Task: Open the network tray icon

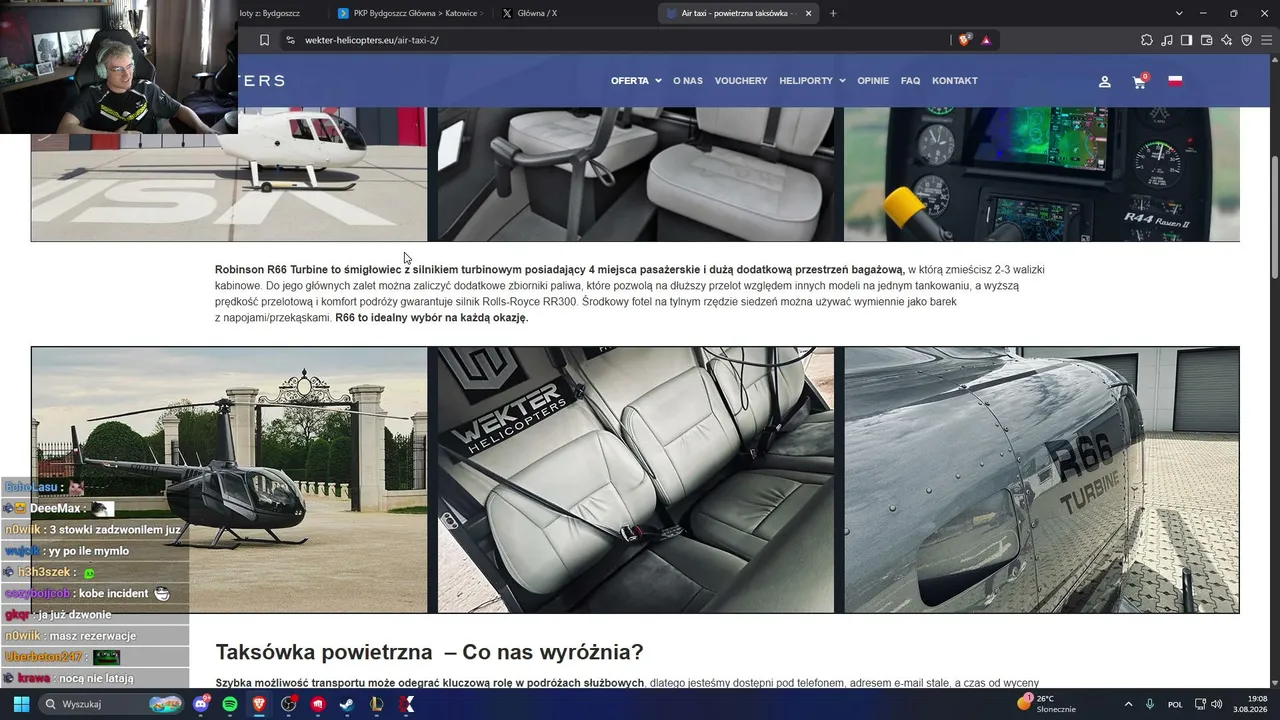Action: [x=1201, y=704]
